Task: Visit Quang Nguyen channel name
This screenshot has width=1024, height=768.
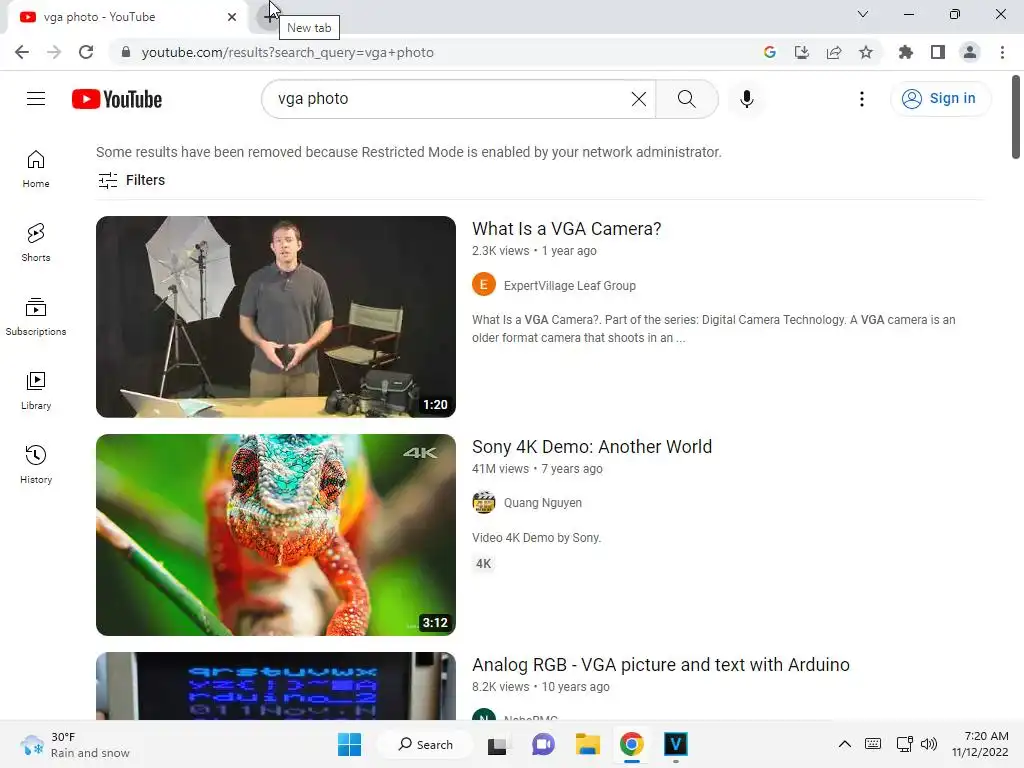Action: (x=543, y=503)
